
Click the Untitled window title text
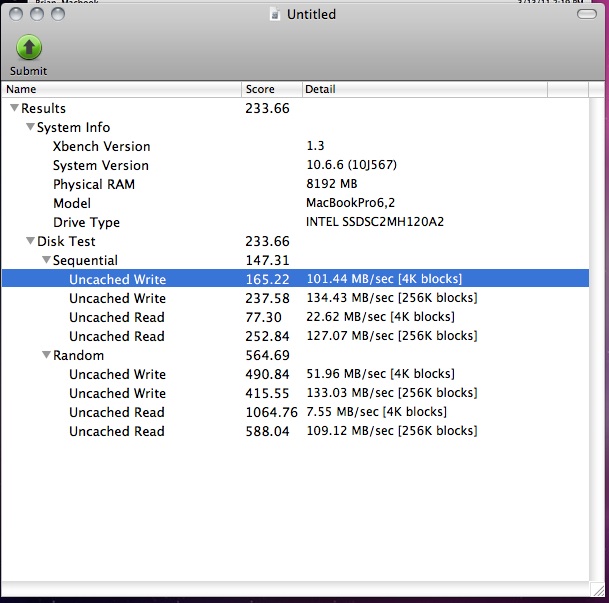tap(311, 15)
